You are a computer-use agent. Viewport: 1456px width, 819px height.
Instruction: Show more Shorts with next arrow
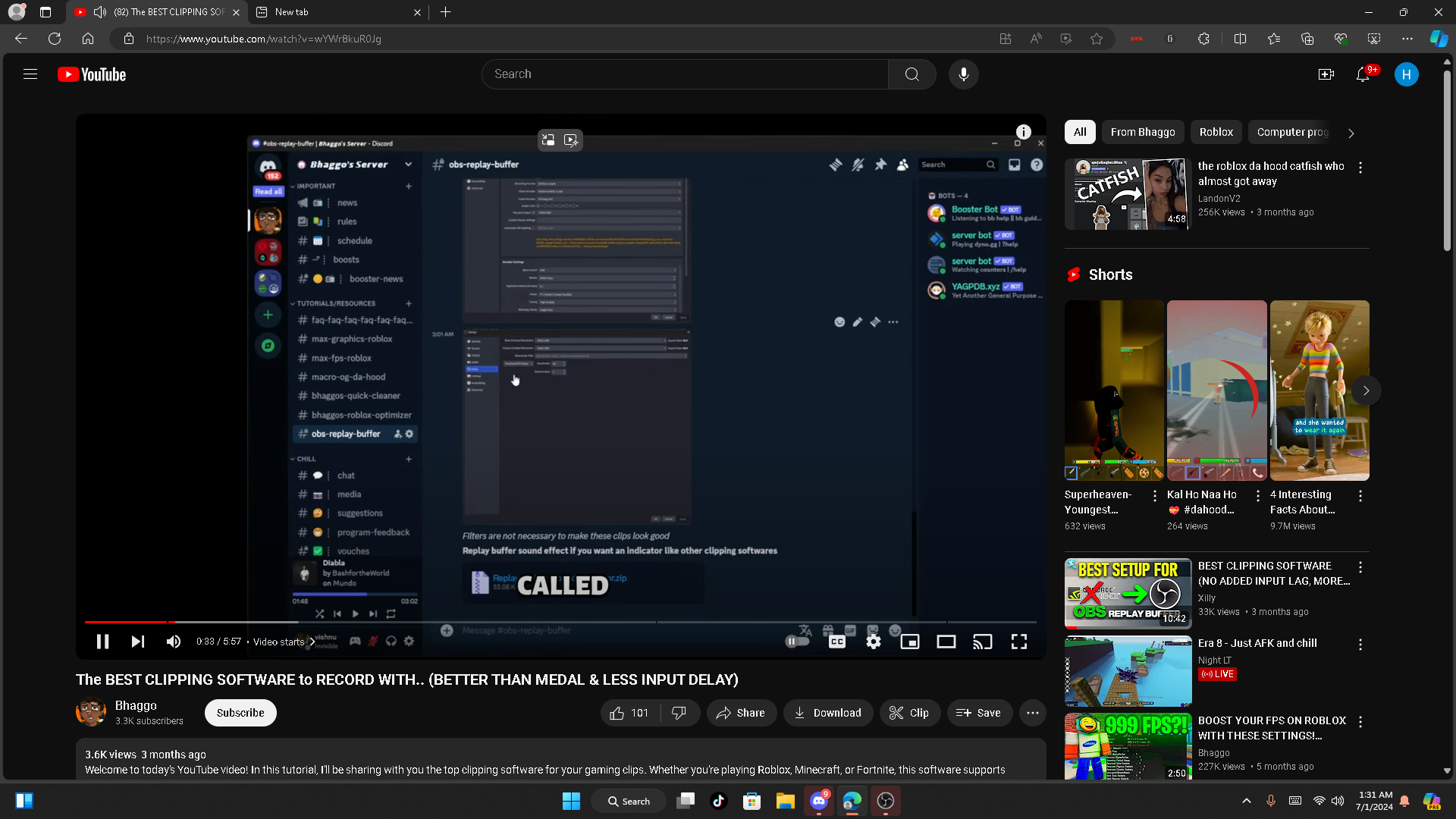(x=1366, y=391)
